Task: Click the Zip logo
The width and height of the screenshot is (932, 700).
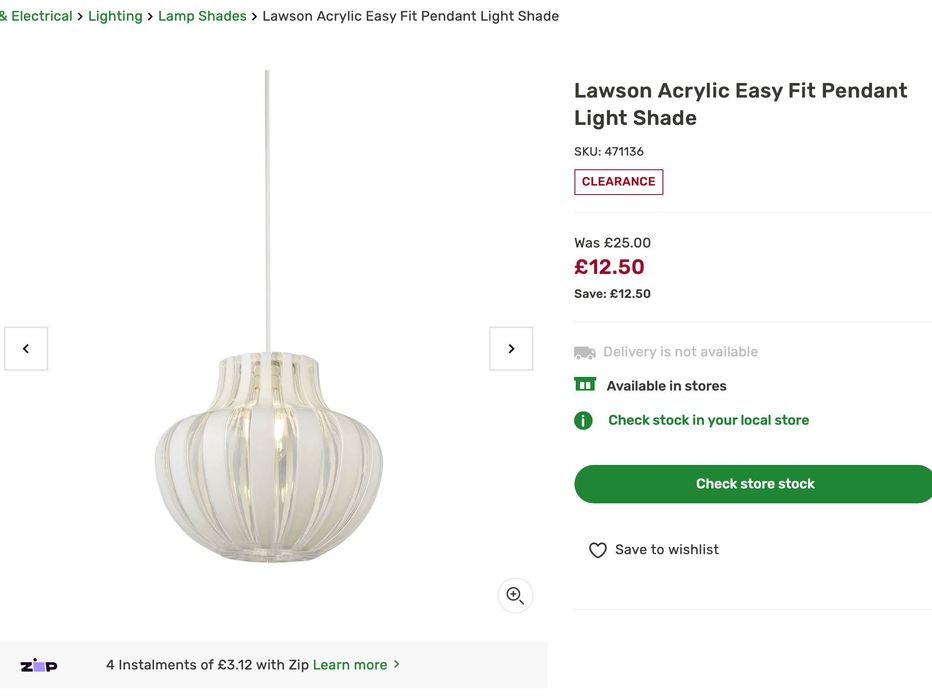Action: click(x=39, y=666)
